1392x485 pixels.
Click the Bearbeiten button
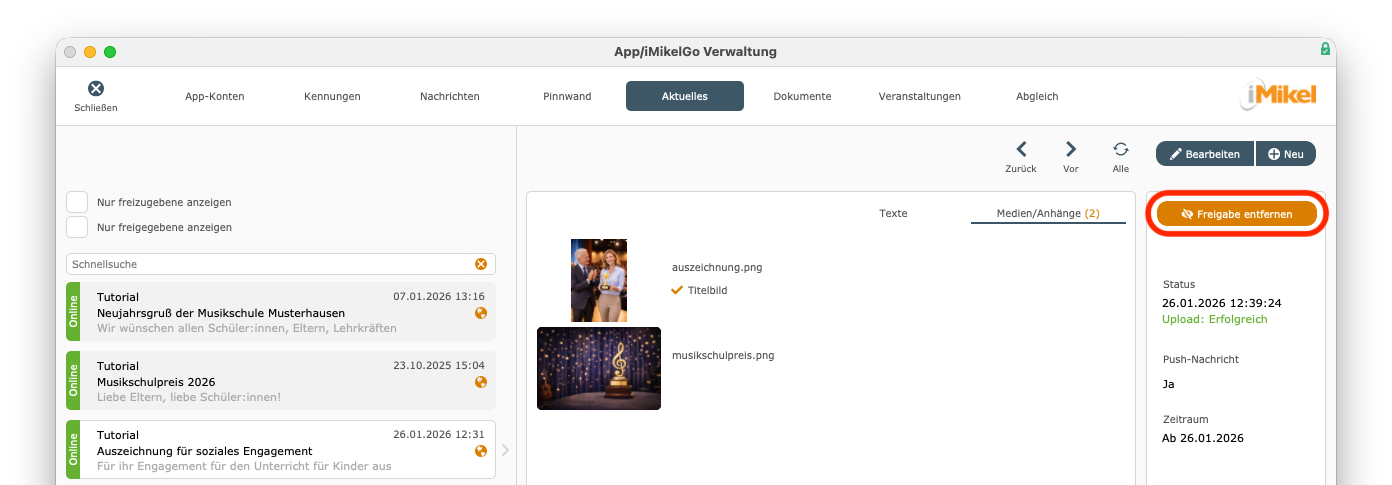click(1205, 154)
